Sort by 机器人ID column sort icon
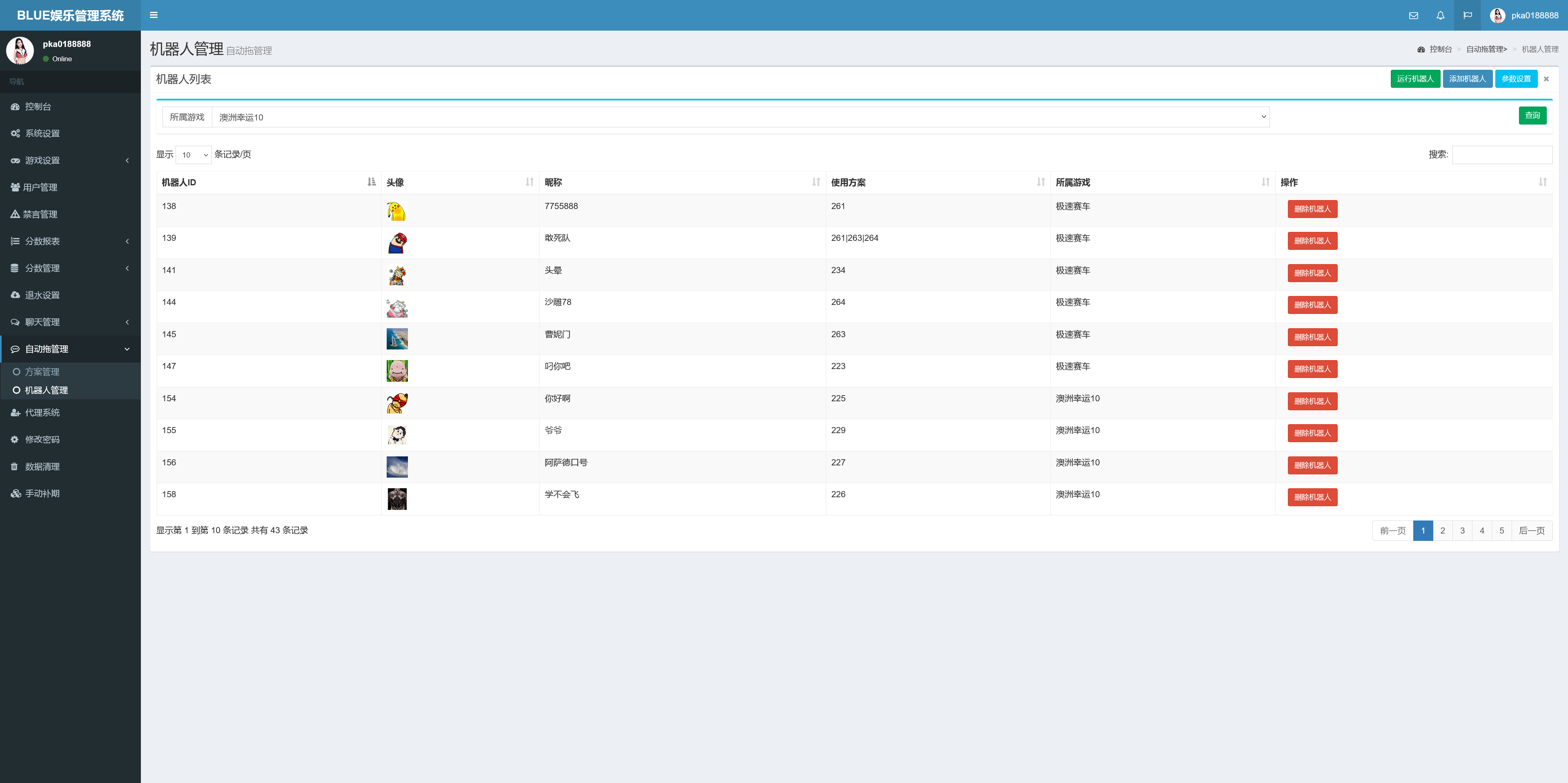 pyautogui.click(x=371, y=182)
